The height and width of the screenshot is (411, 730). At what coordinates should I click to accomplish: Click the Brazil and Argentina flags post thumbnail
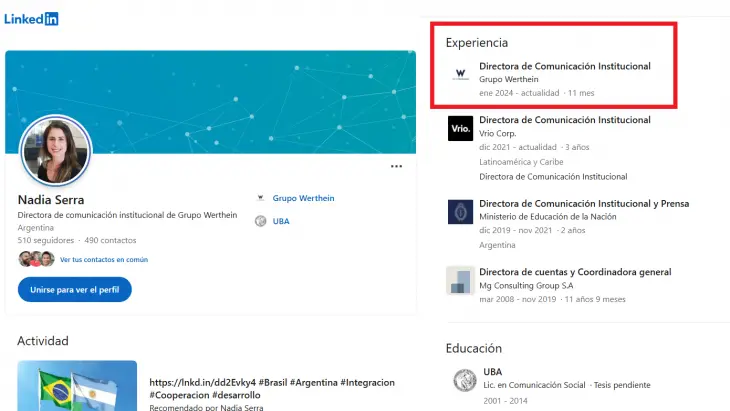77,385
